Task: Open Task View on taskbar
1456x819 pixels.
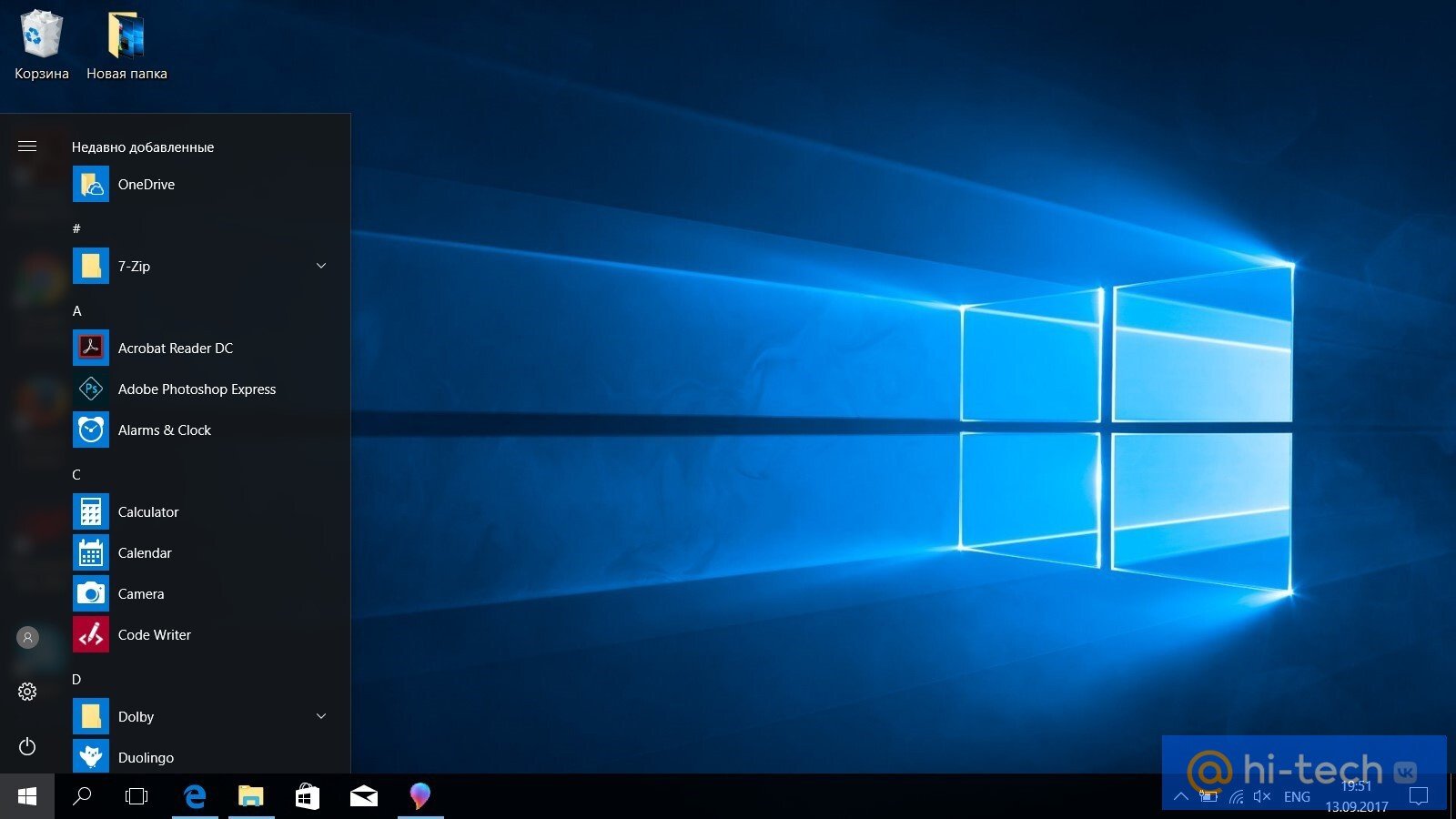Action: point(136,796)
